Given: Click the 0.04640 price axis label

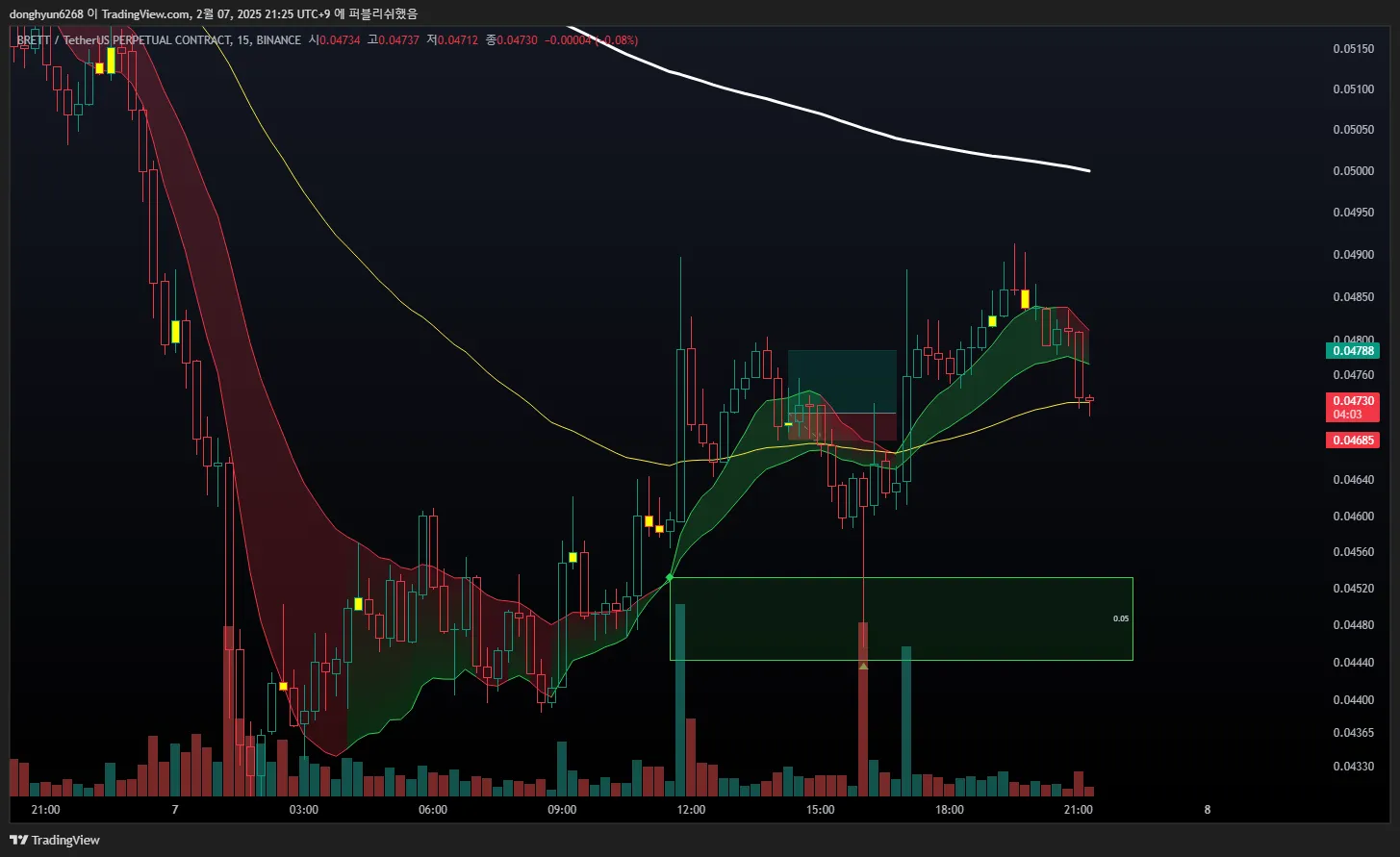Looking at the screenshot, I should click(x=1353, y=479).
